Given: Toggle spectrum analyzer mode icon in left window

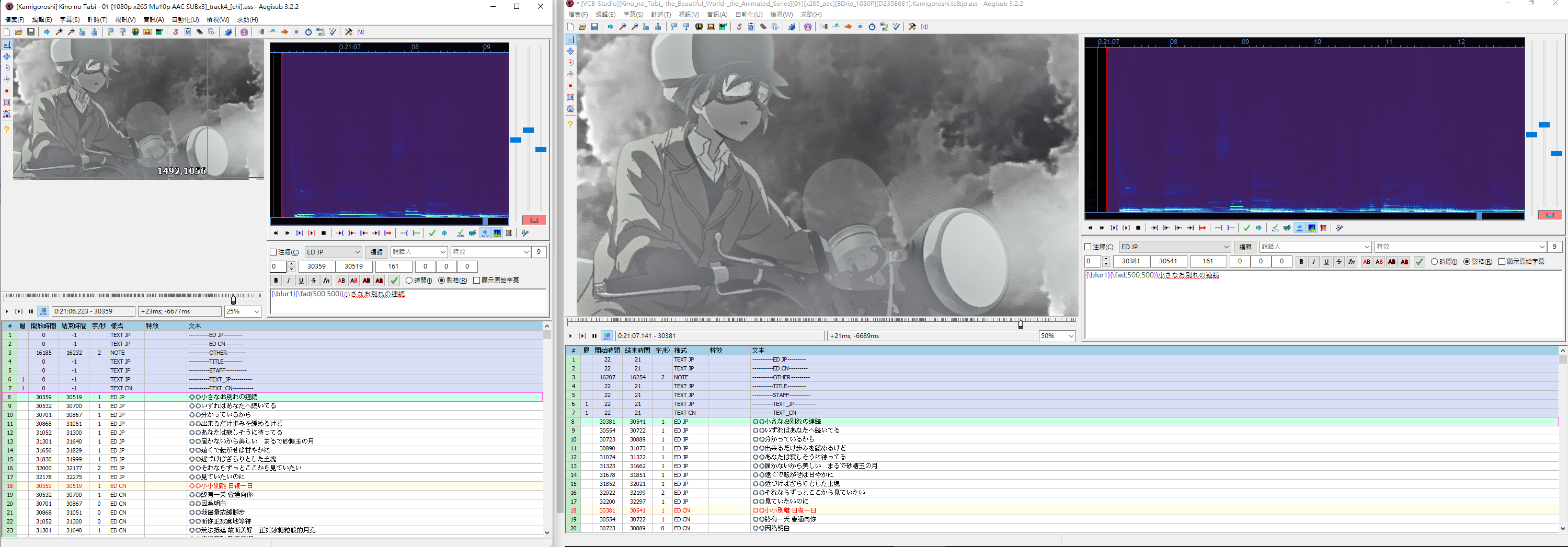Looking at the screenshot, I should coord(497,233).
